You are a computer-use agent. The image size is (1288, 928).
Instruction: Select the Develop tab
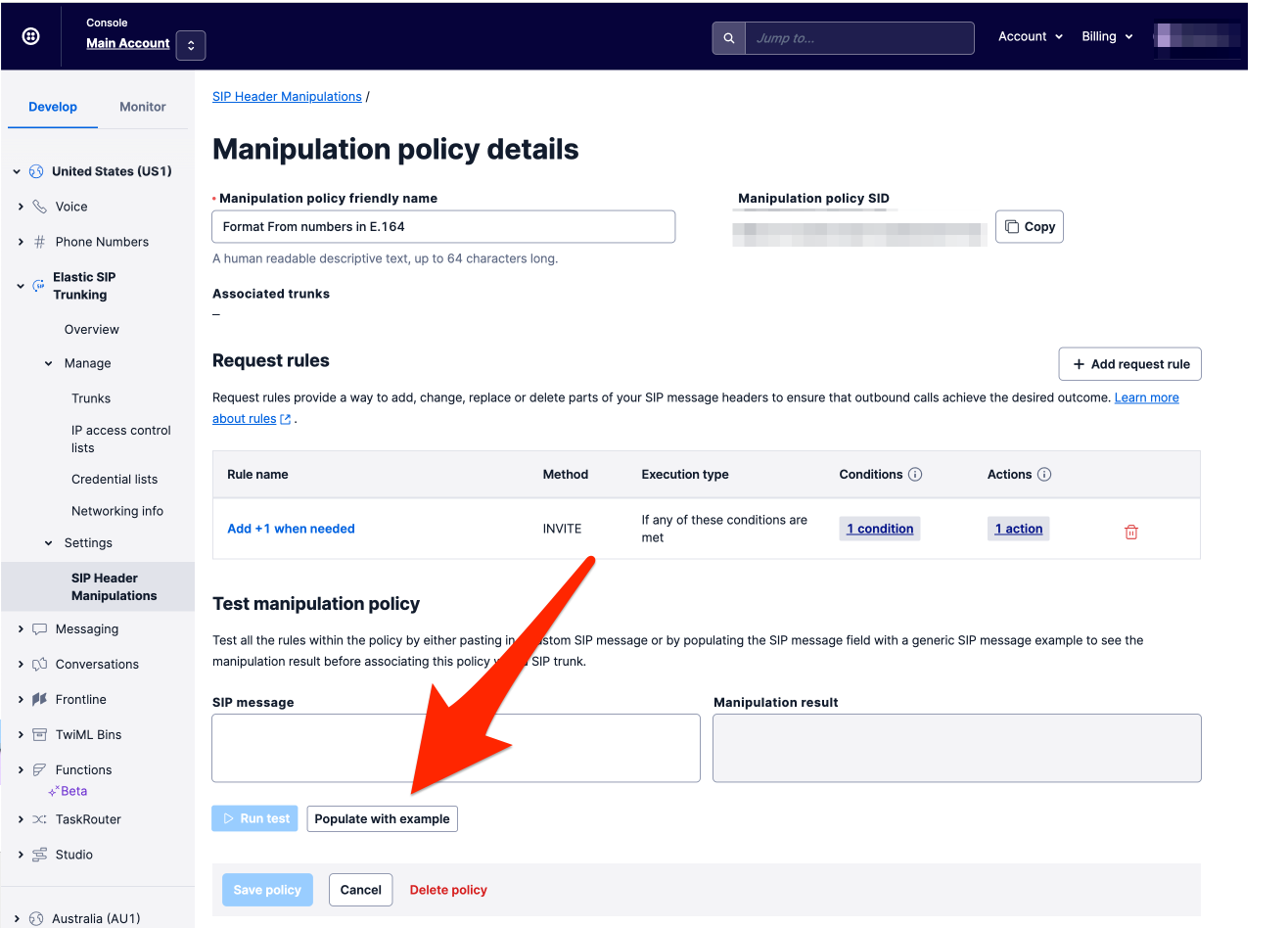tap(52, 107)
